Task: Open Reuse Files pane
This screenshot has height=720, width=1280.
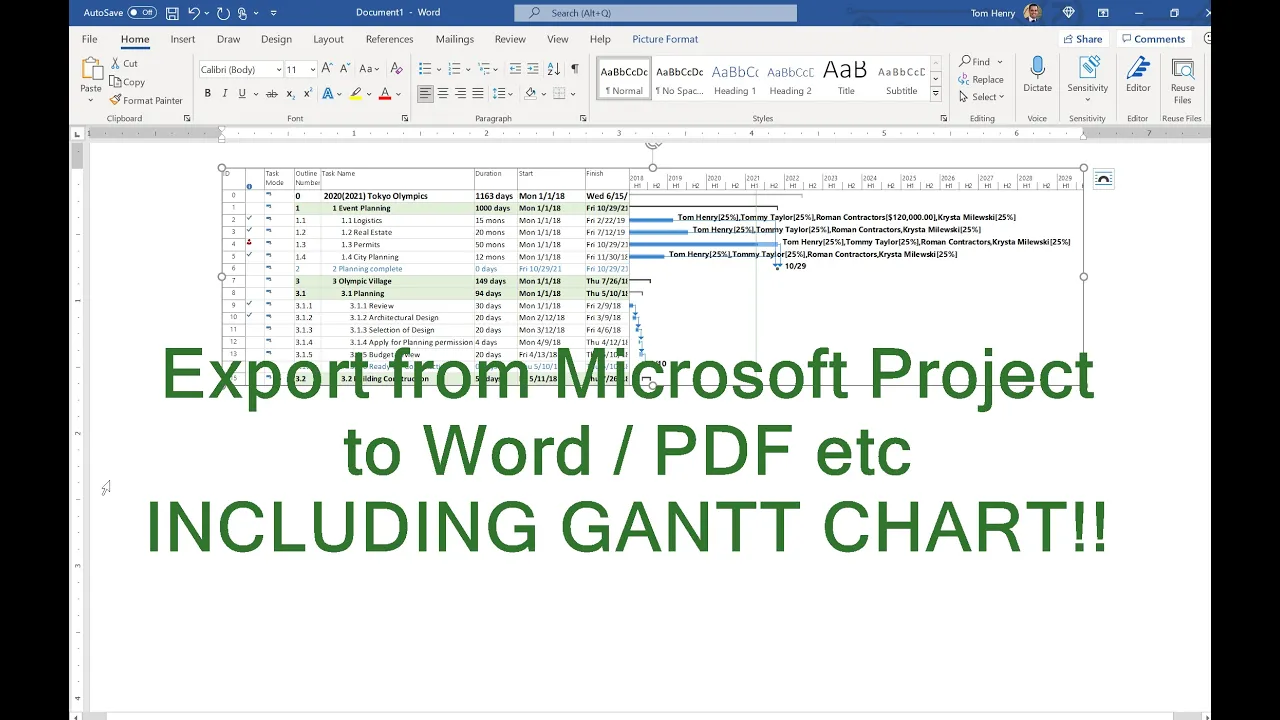Action: 1183,81
